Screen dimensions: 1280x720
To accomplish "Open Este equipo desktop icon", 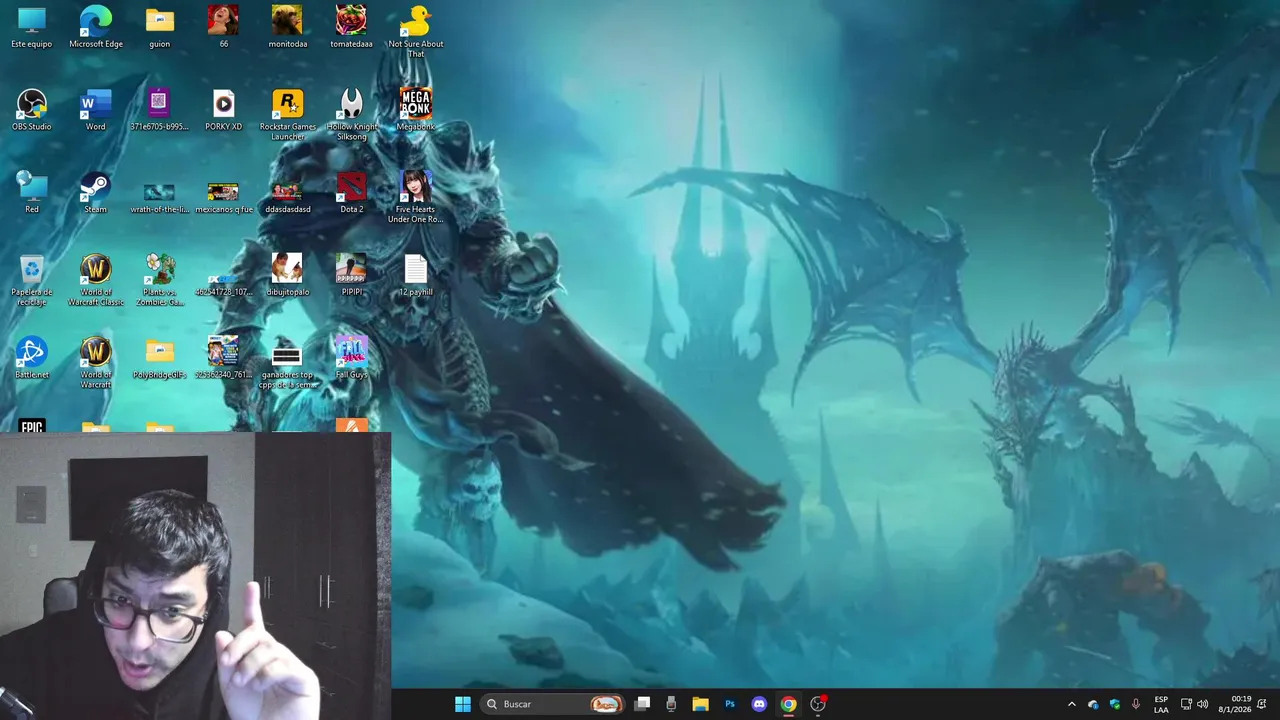I will [x=32, y=27].
